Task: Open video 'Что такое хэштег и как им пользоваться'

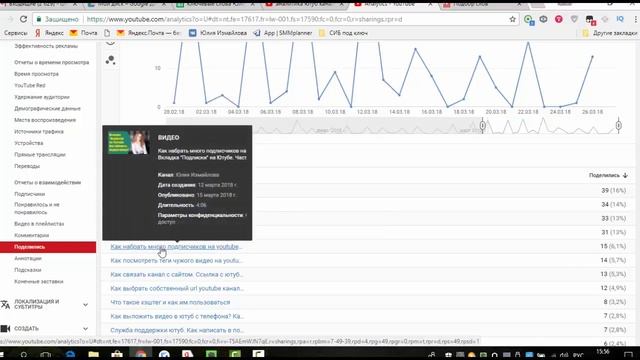Action: pyautogui.click(x=170, y=302)
